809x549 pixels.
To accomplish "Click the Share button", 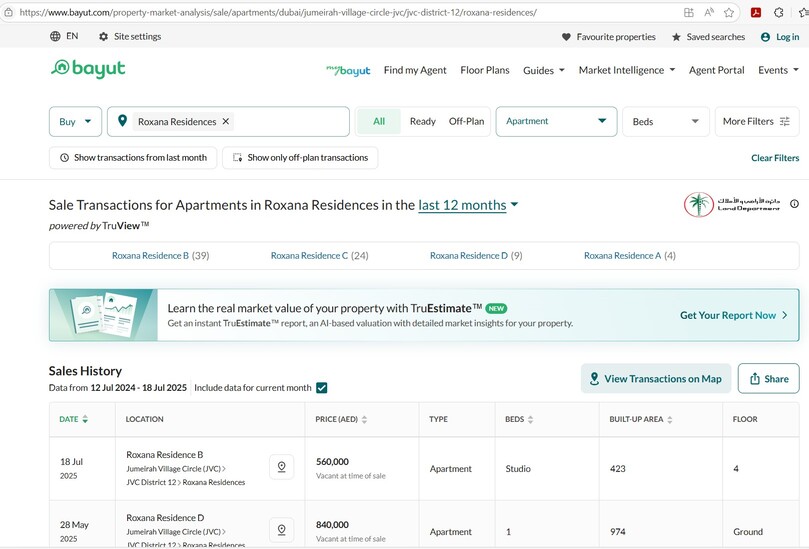I will tap(768, 379).
